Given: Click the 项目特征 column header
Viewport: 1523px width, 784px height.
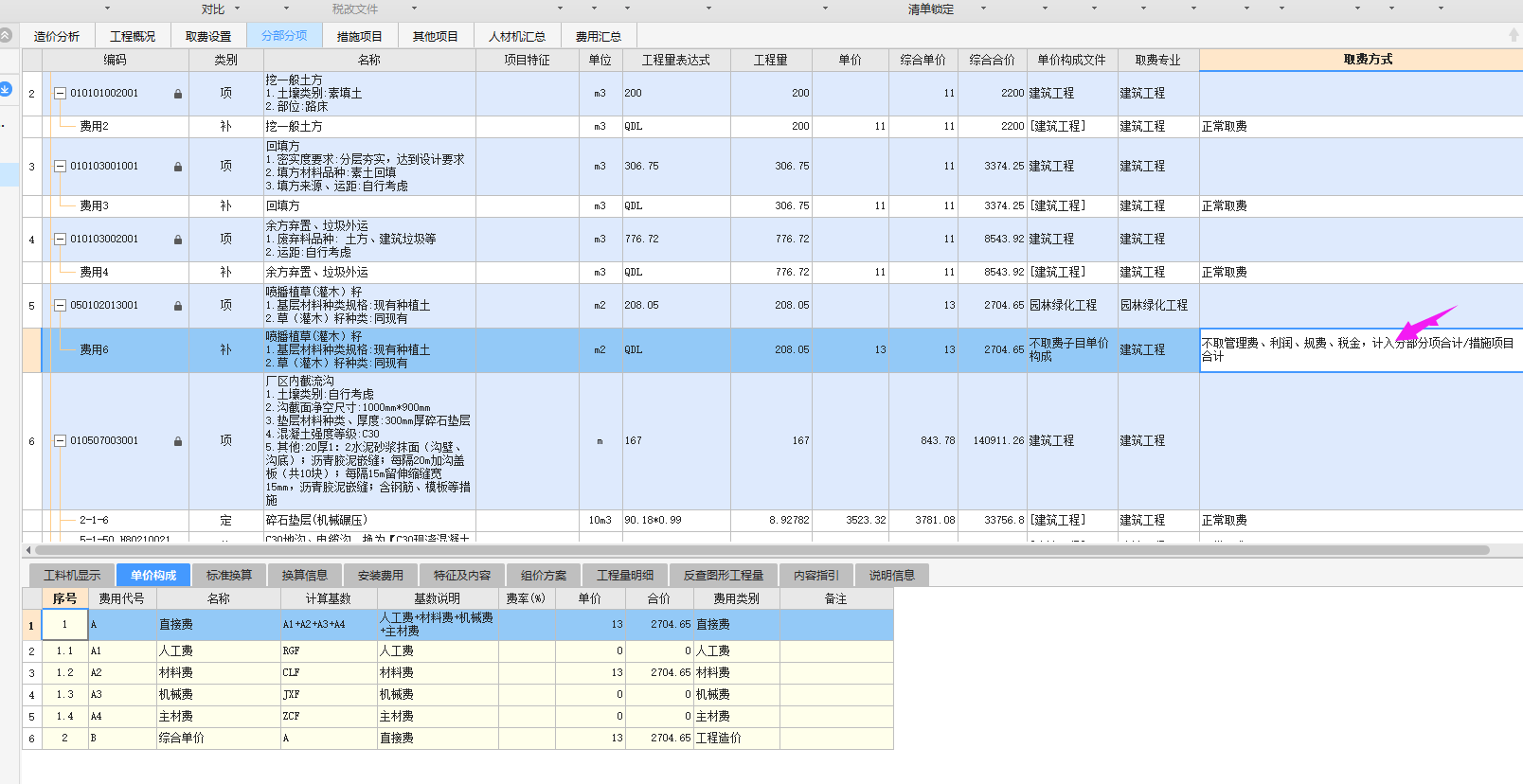Looking at the screenshot, I should tap(528, 60).
